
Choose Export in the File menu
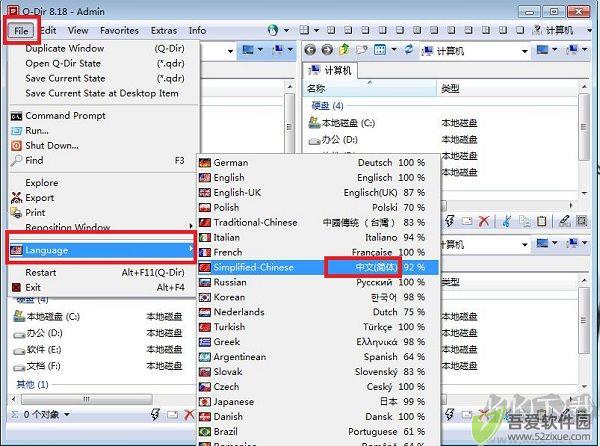click(104, 198)
